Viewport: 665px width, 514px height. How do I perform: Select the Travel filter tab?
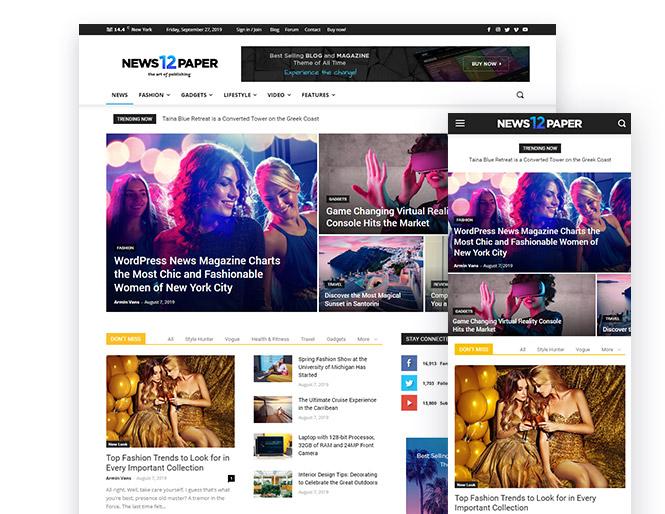pos(308,339)
